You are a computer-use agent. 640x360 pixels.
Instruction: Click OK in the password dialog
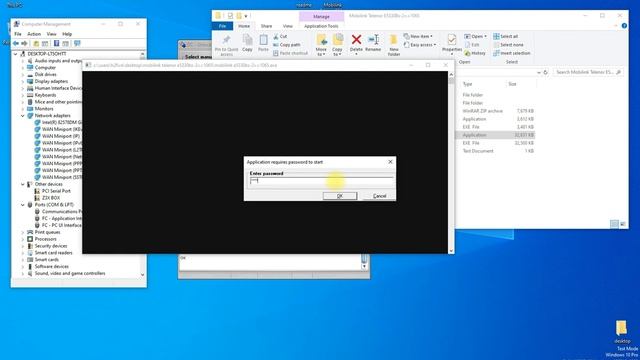click(x=340, y=196)
